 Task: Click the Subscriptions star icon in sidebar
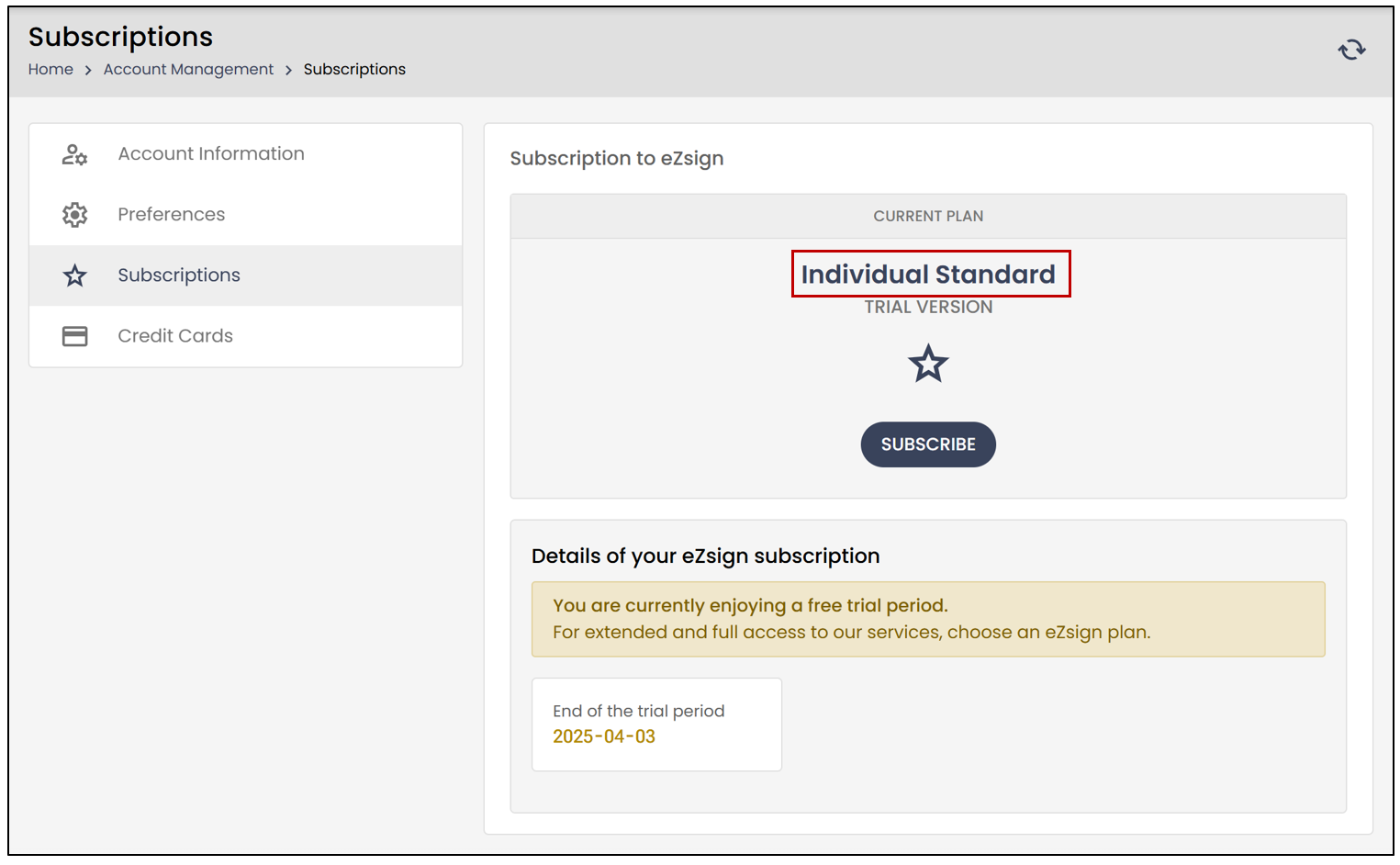click(x=74, y=275)
